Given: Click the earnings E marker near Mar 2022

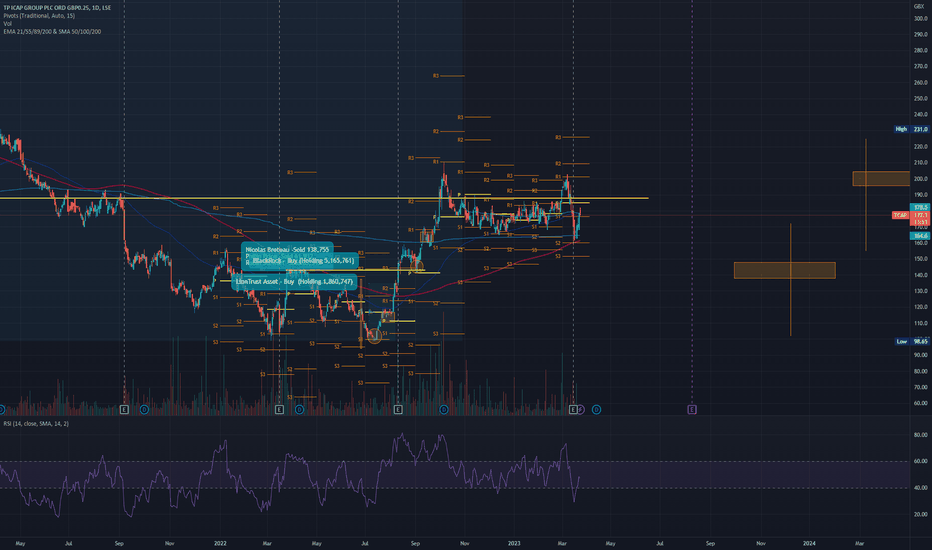Looking at the screenshot, I should pos(279,410).
